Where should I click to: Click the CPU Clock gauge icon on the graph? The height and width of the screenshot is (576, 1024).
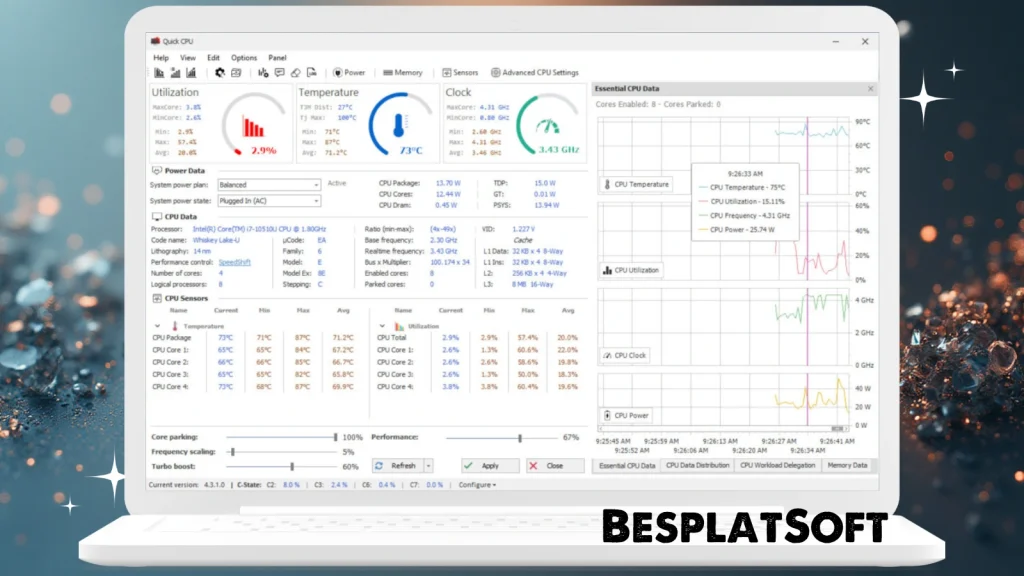pyautogui.click(x=606, y=355)
